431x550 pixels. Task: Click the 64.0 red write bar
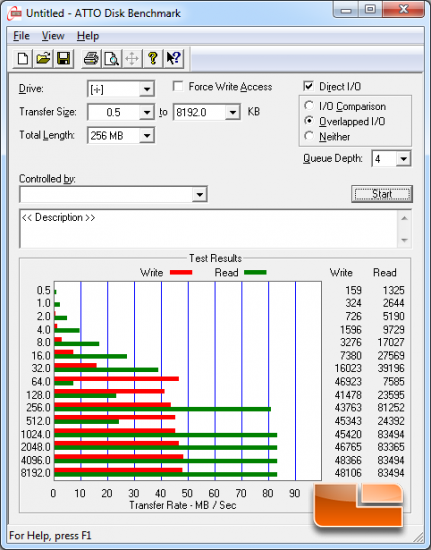[x=116, y=378]
